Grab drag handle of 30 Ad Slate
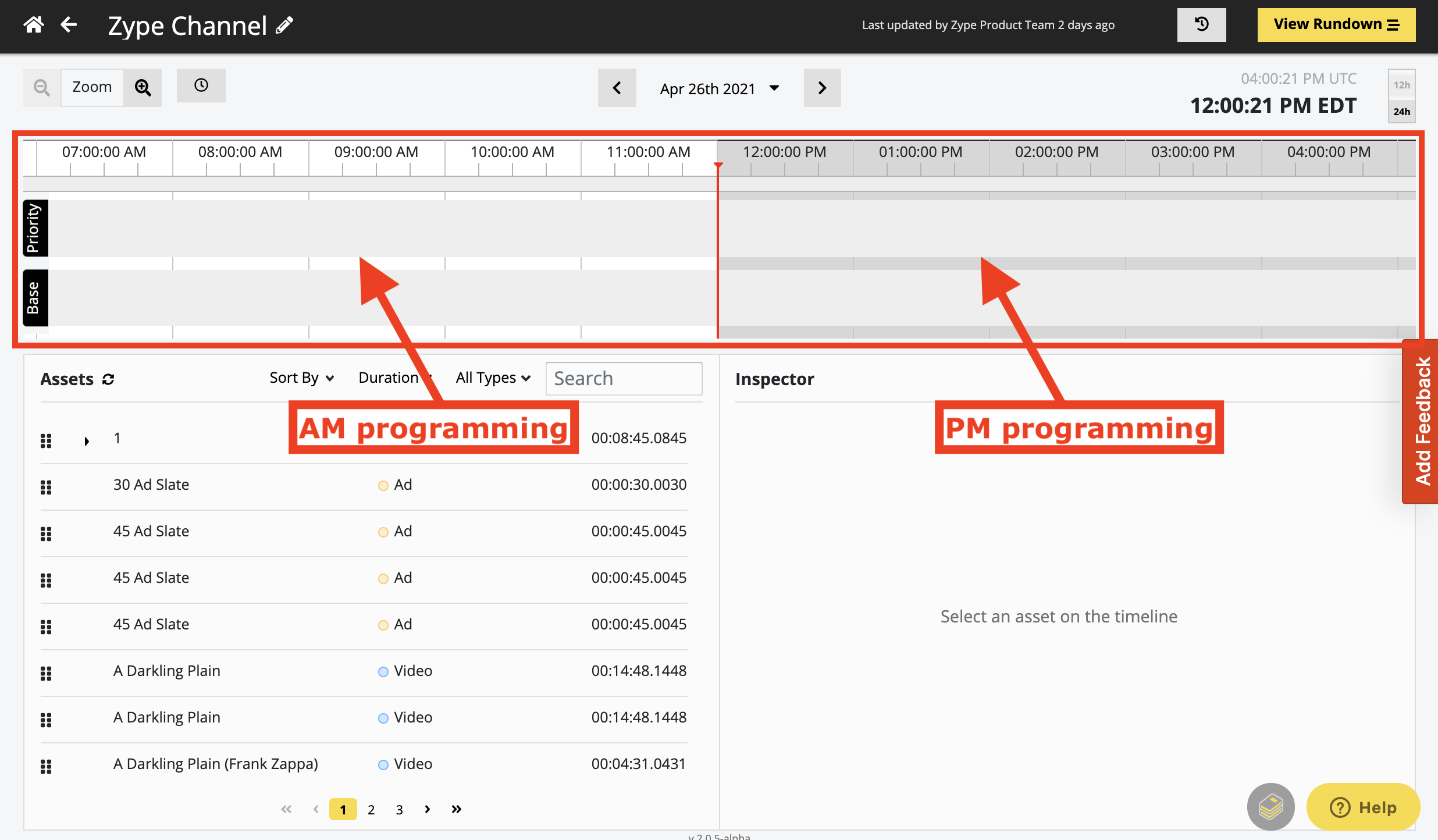Image resolution: width=1438 pixels, height=840 pixels. tap(46, 487)
